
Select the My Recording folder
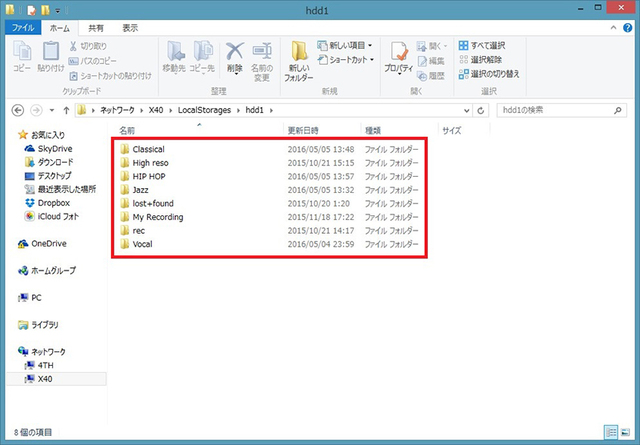157,217
